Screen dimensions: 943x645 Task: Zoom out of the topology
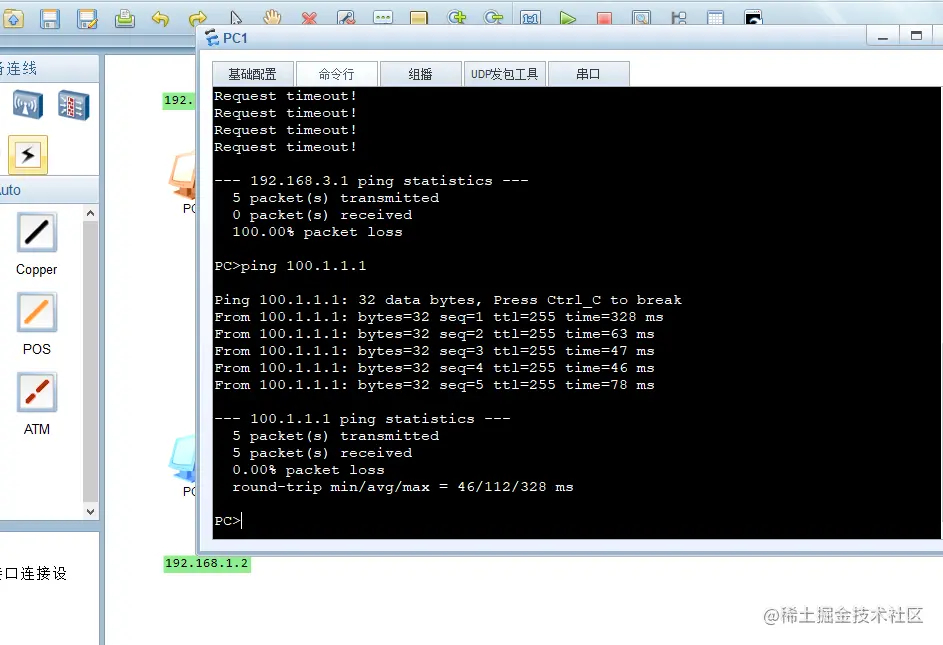493,17
